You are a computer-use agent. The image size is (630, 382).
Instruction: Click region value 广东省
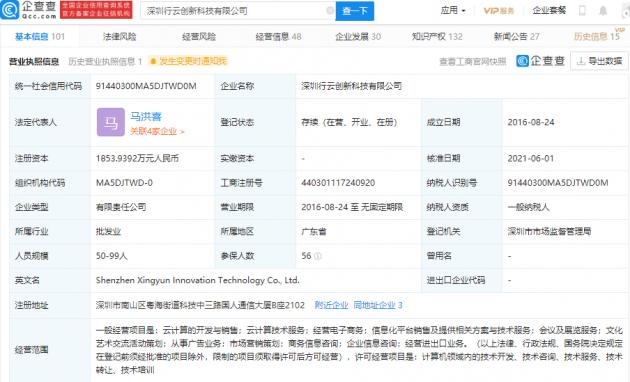point(314,231)
